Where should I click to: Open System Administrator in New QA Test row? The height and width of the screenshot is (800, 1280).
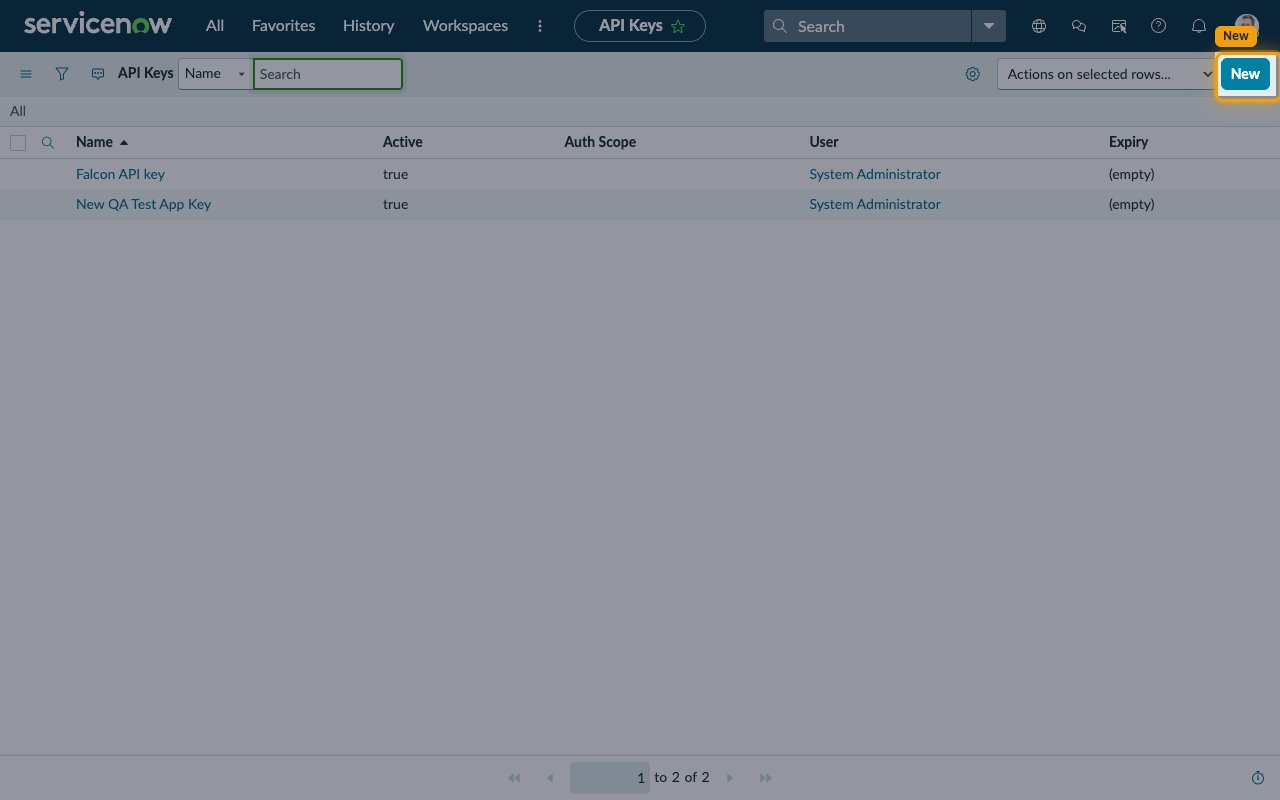875,204
